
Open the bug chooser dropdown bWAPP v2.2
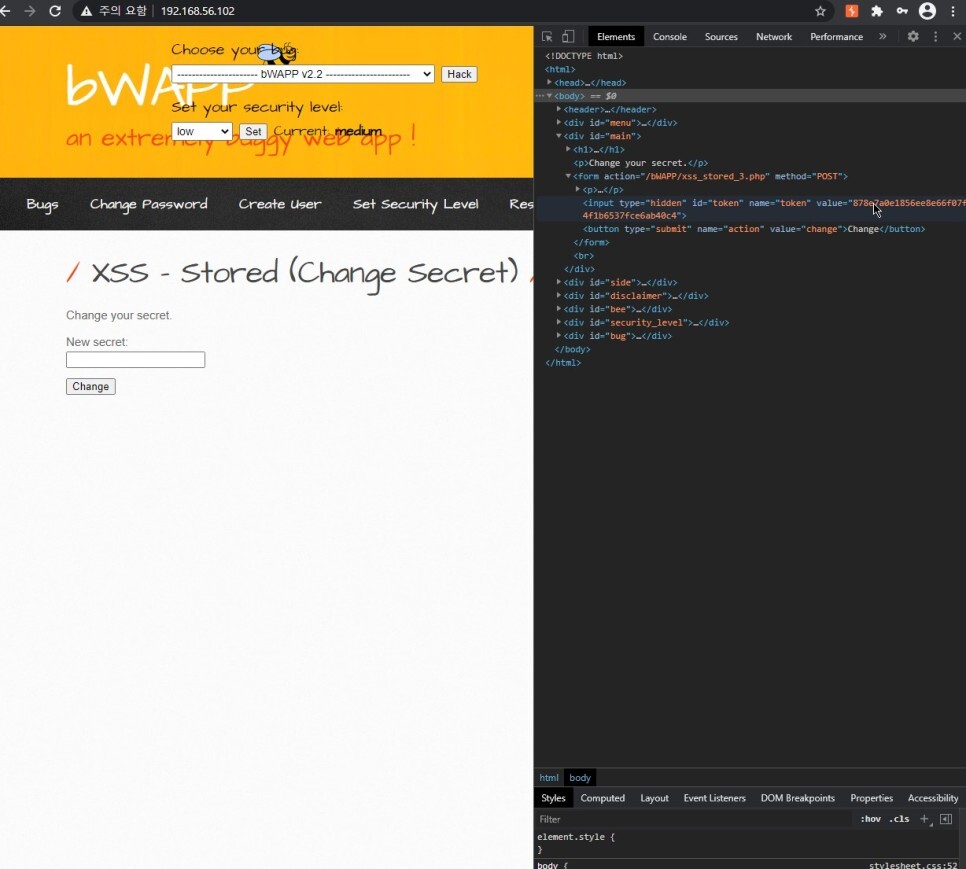tap(302, 74)
